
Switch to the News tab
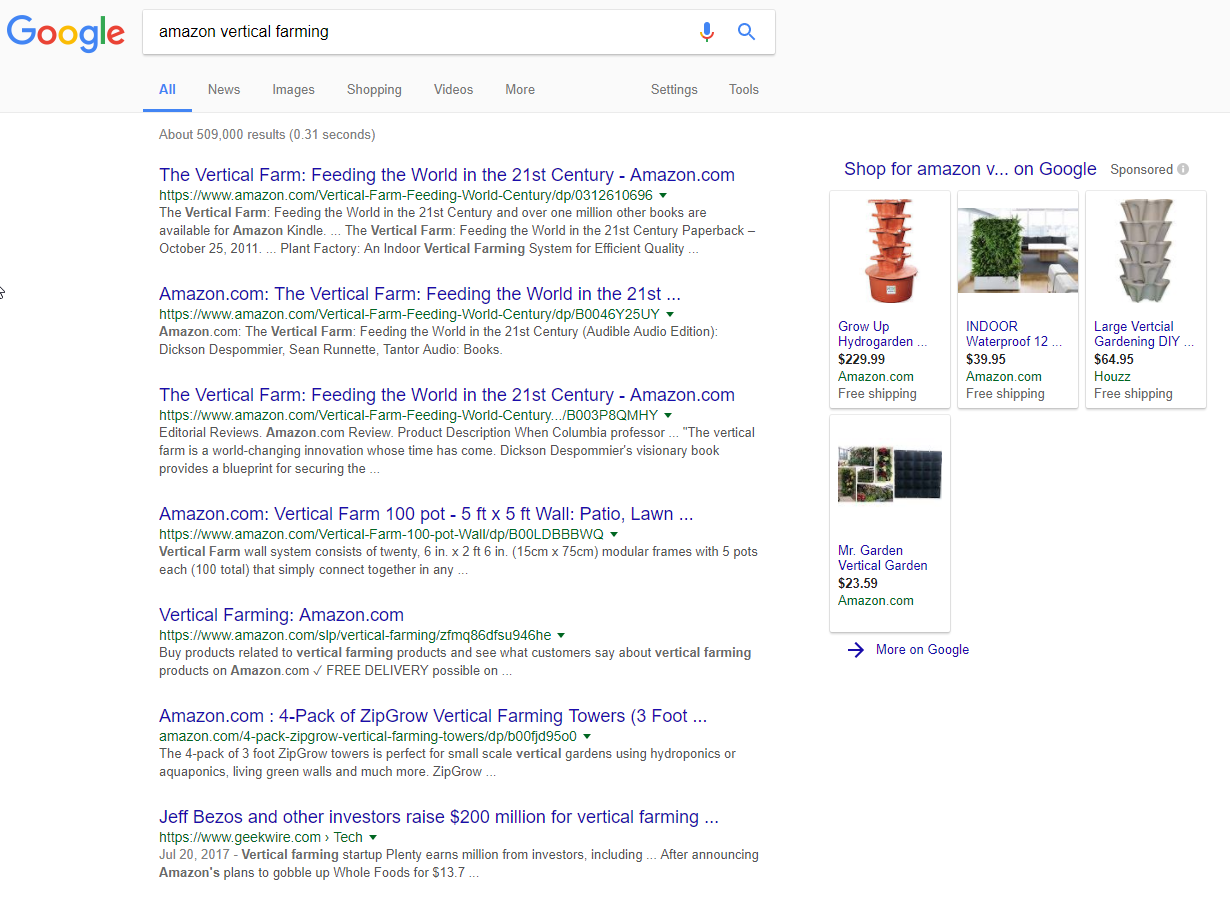pyautogui.click(x=224, y=90)
